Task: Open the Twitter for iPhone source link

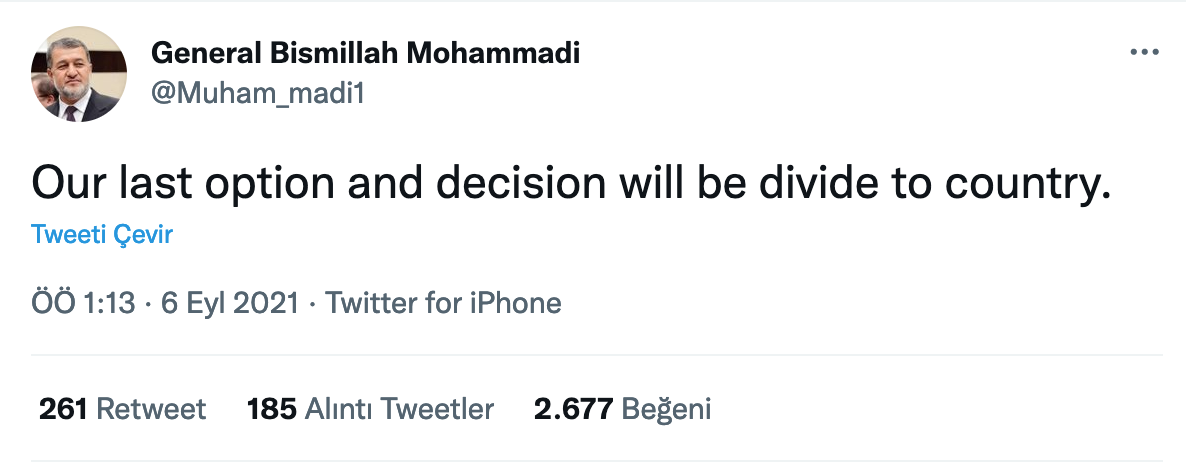Action: [443, 303]
